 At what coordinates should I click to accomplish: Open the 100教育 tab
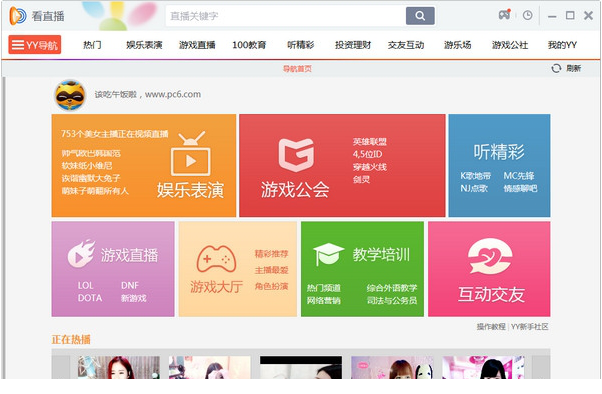[x=249, y=45]
